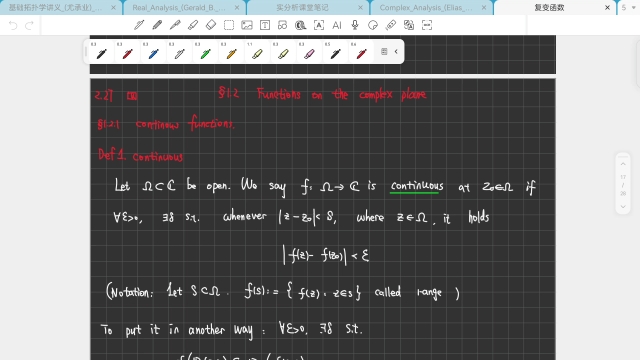Click the 17/28 page indicator
This screenshot has width=640, height=360.
(x=623, y=185)
